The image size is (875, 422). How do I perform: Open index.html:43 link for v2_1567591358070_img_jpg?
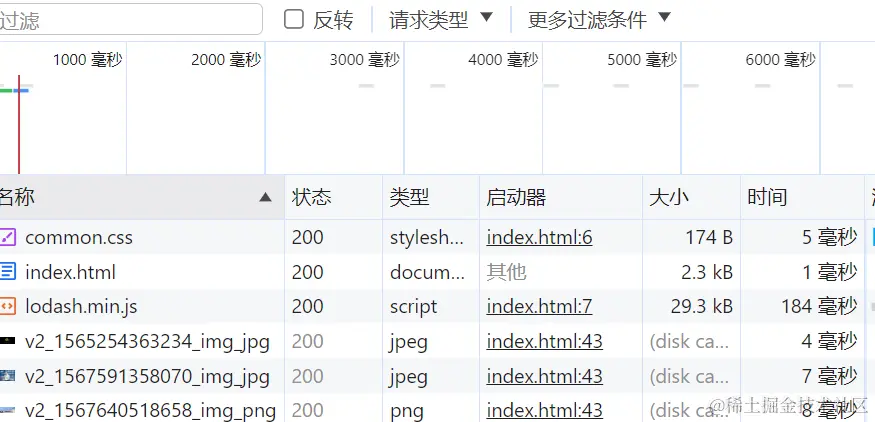pos(544,376)
